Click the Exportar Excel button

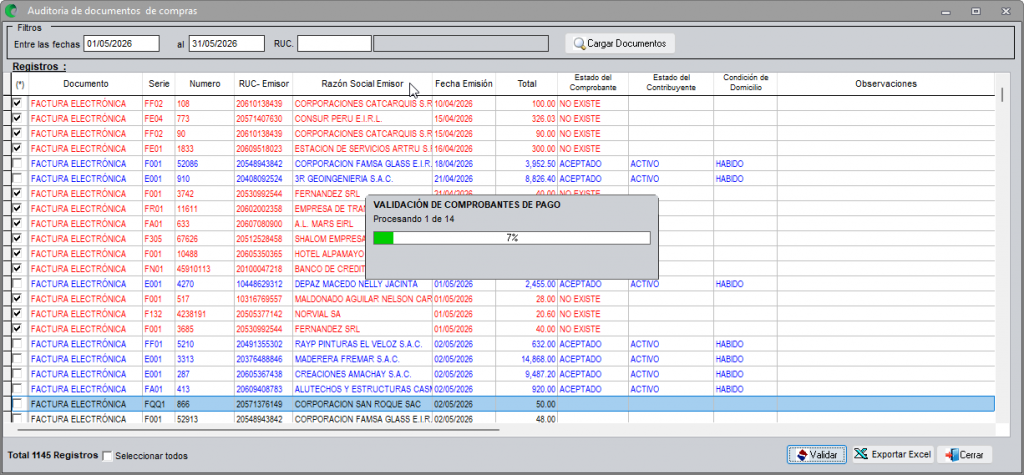click(893, 454)
